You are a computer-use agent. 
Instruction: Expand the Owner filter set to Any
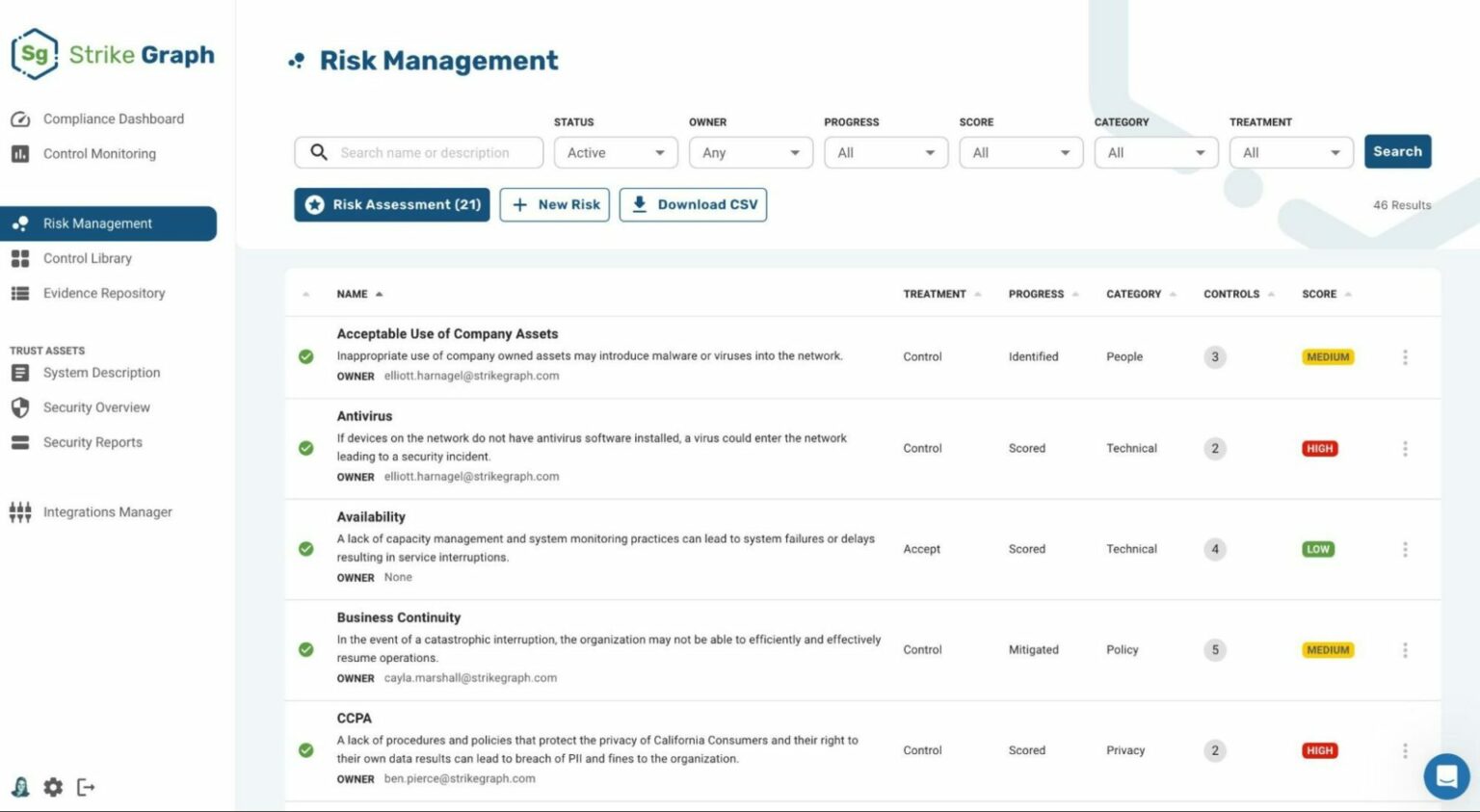click(751, 152)
